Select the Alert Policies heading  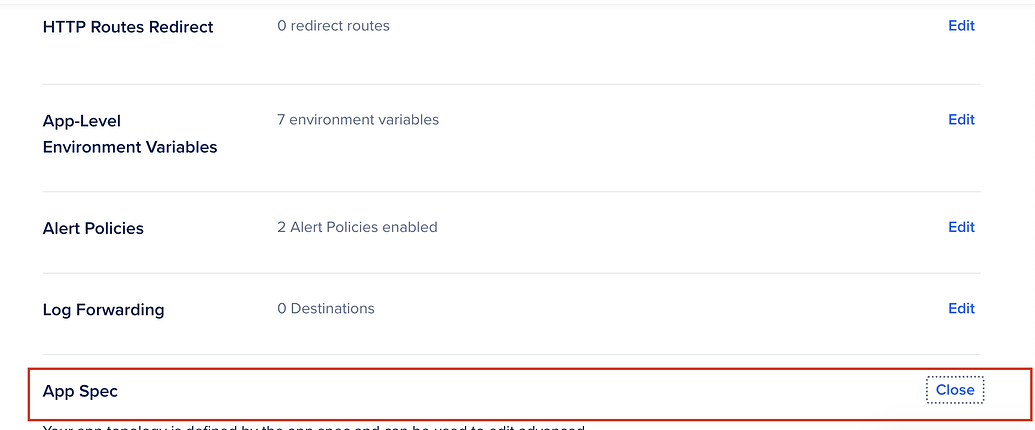93,229
